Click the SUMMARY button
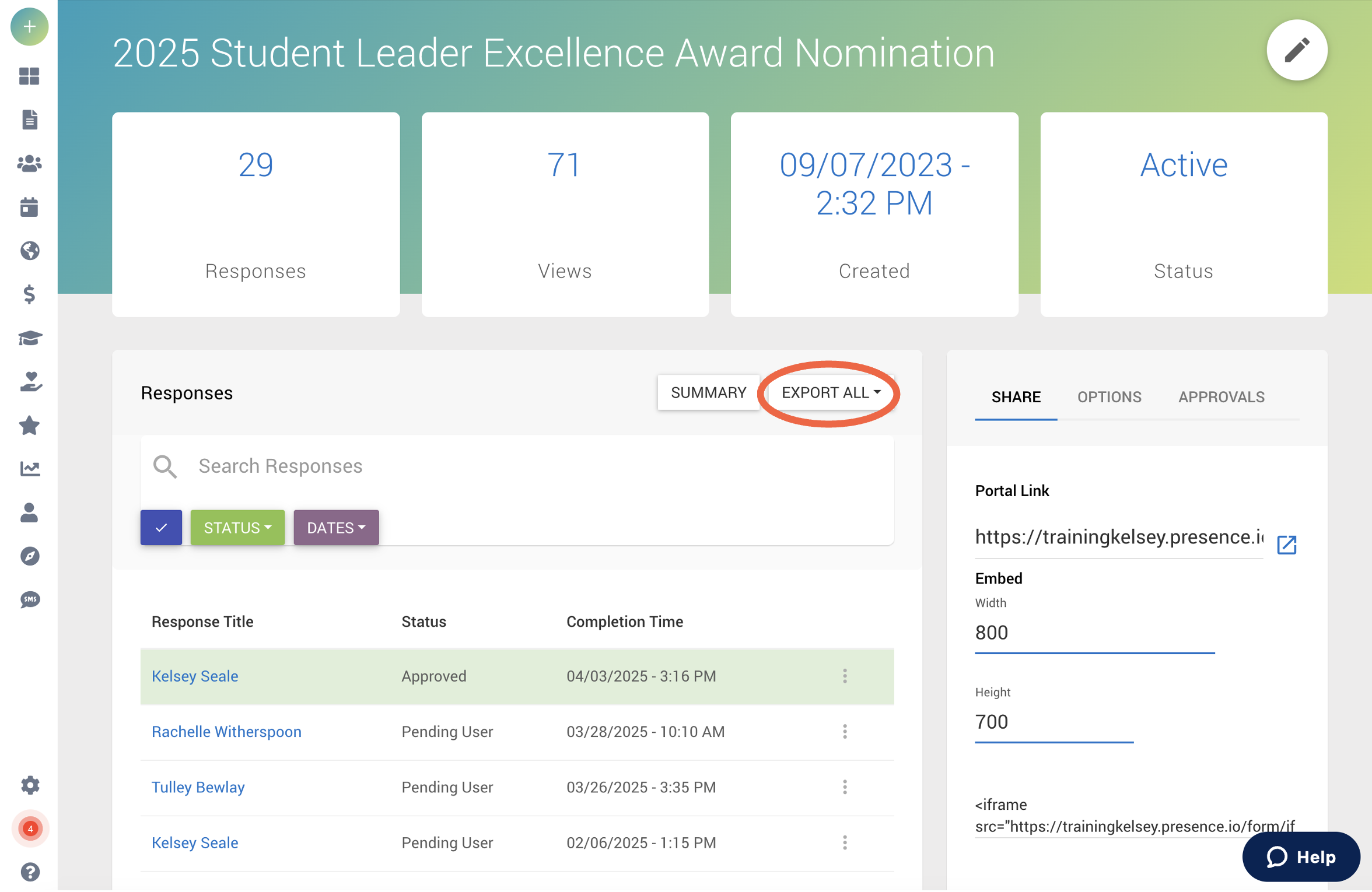This screenshot has width=1372, height=892. coord(708,393)
